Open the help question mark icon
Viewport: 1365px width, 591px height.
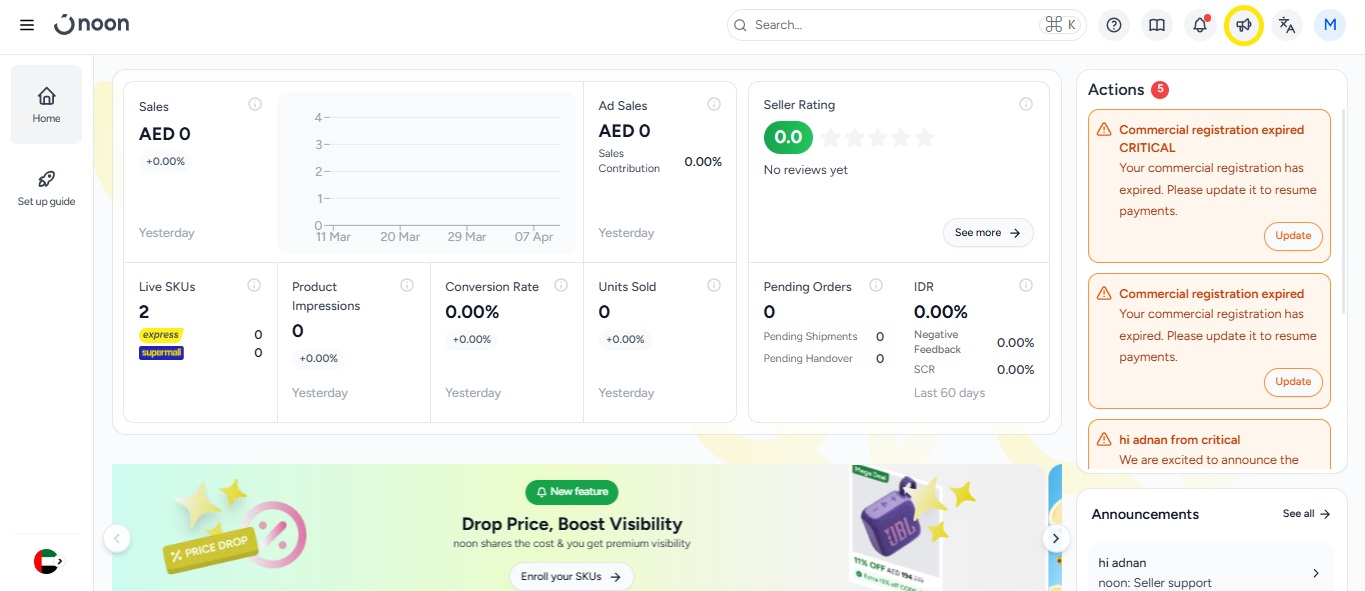1114,25
